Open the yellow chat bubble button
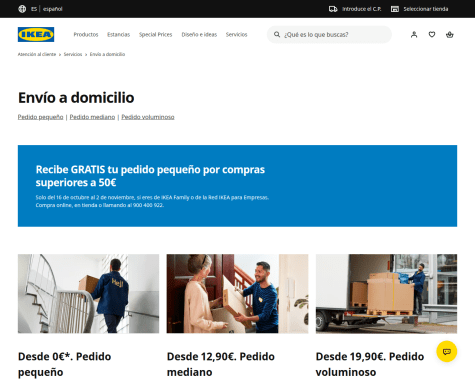Viewport: 475px width, 380px height. pyautogui.click(x=447, y=351)
